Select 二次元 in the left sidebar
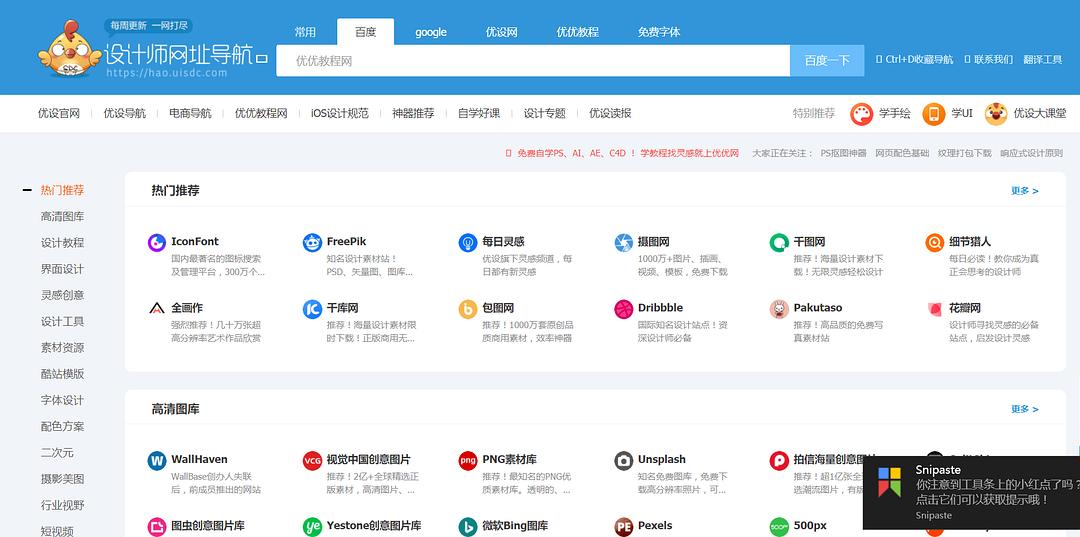The height and width of the screenshot is (537, 1080). (x=57, y=452)
